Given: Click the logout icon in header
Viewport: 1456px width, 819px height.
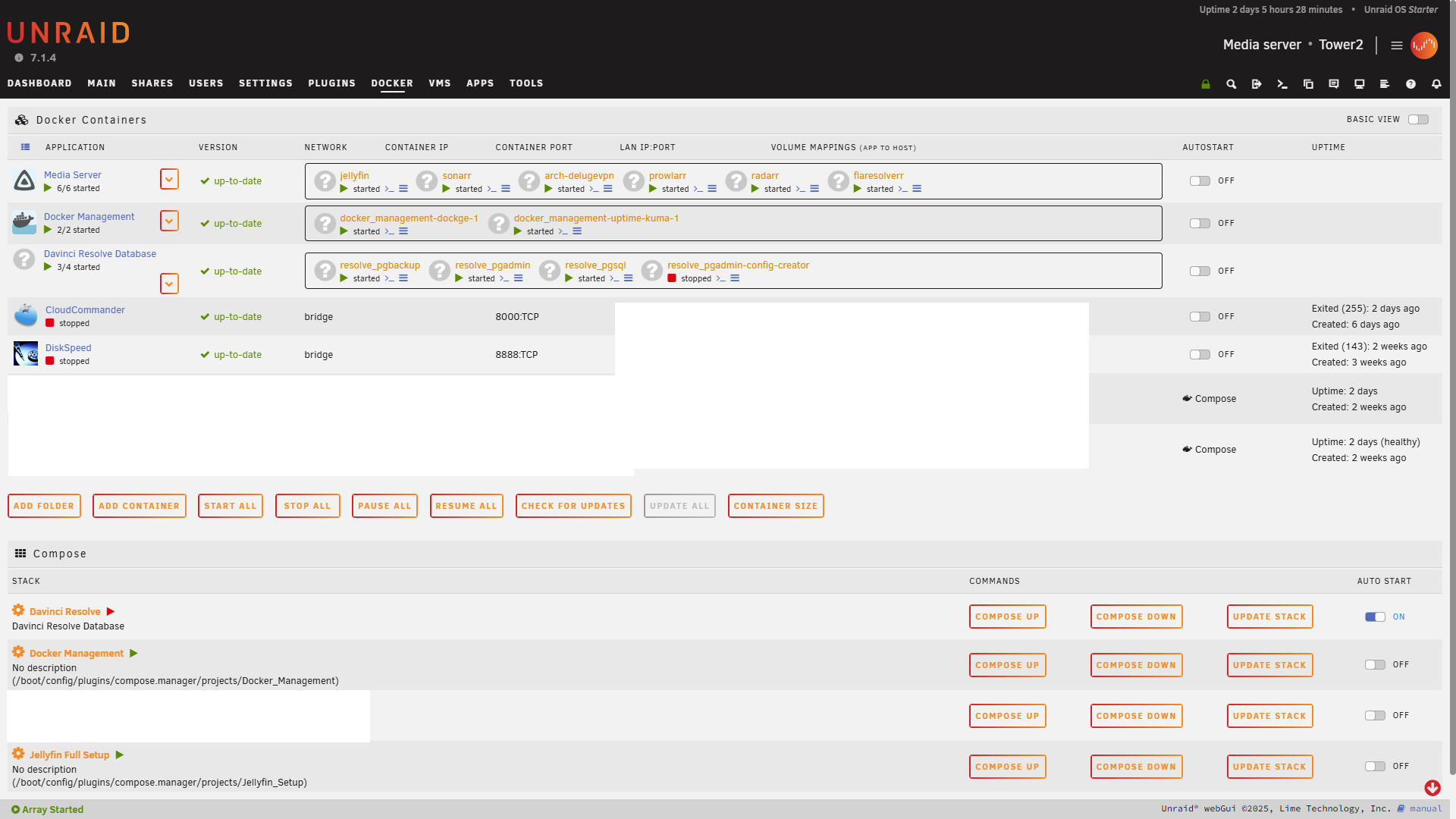Looking at the screenshot, I should click(x=1257, y=84).
